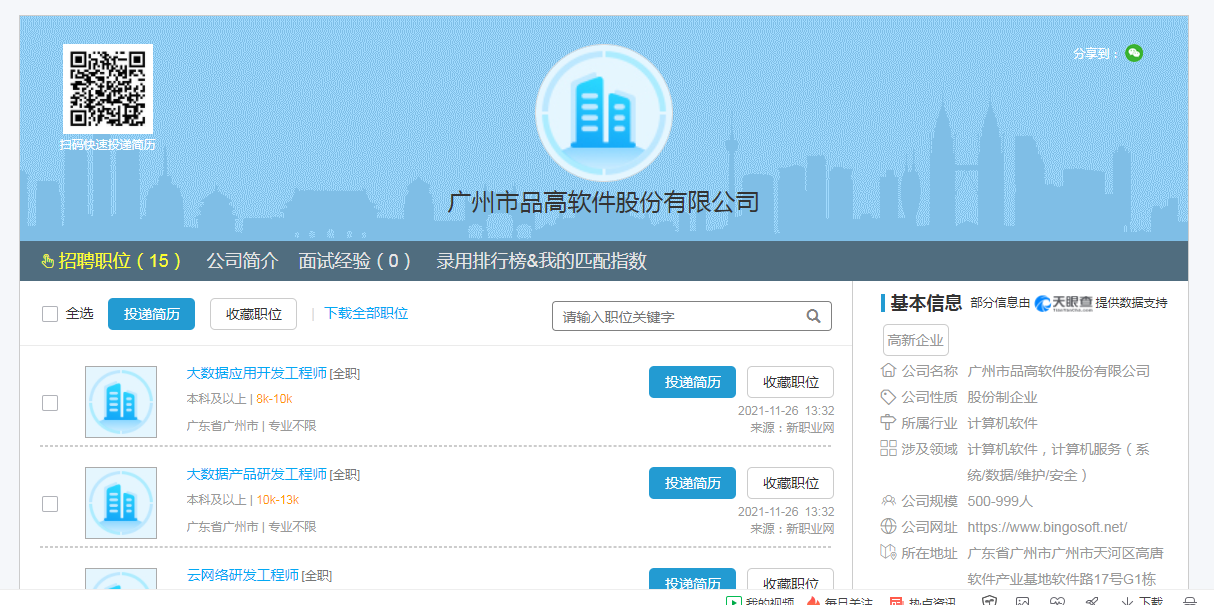This screenshot has height=605, width=1214.
Task: Check the box for 大数据应用开发工程师 job
Action: point(50,403)
